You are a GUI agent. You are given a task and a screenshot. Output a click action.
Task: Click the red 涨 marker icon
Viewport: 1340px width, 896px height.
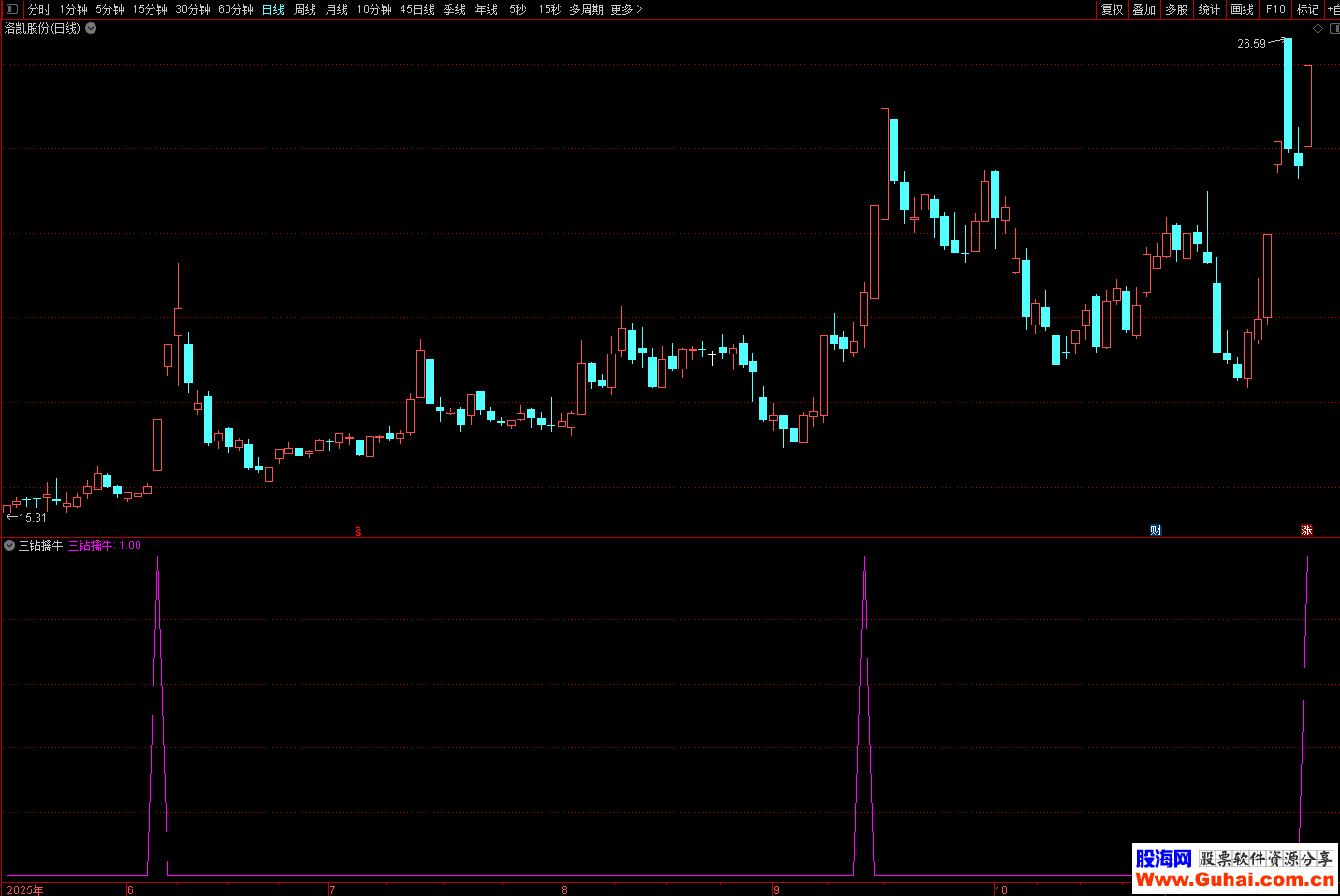point(1306,530)
